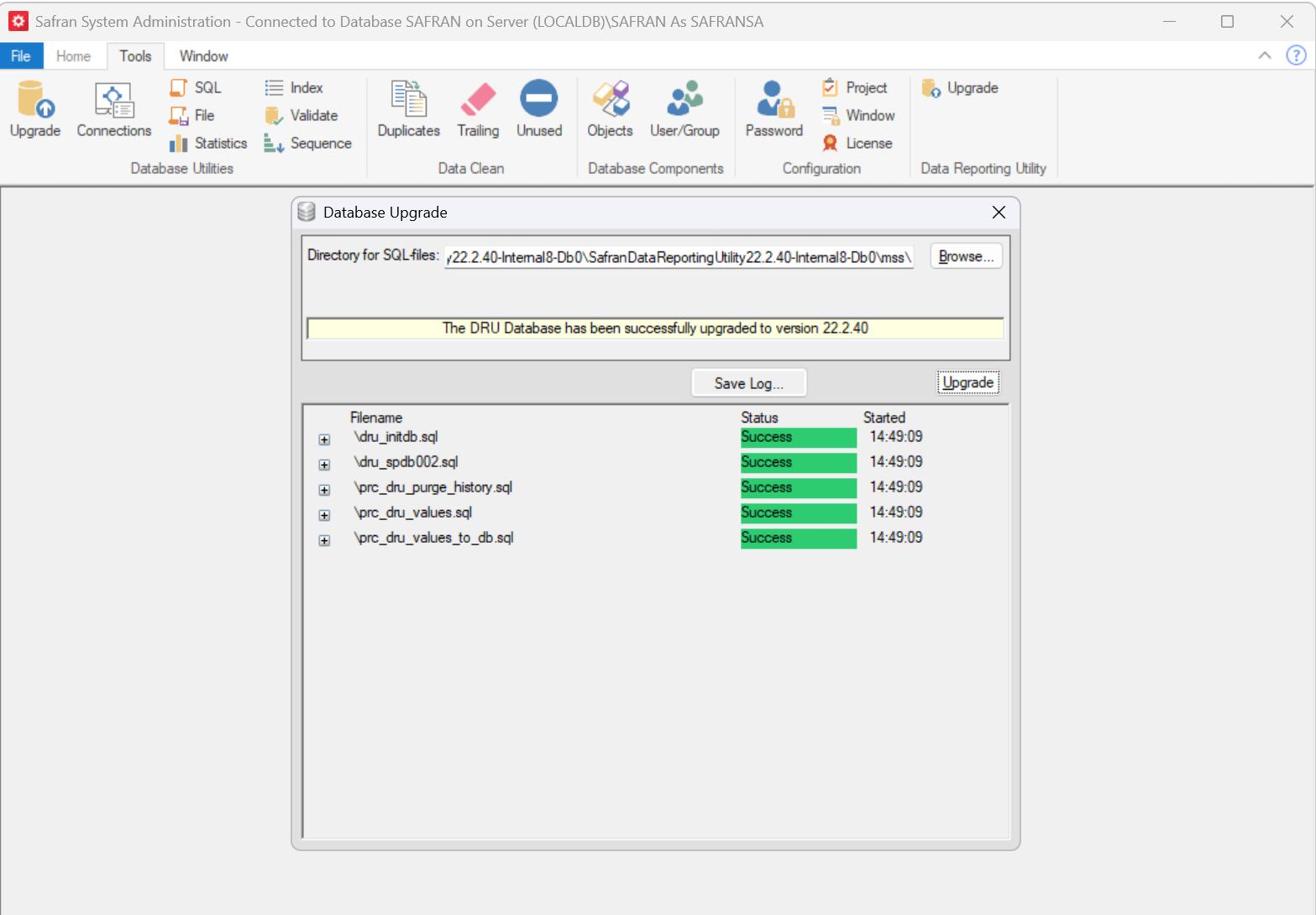The image size is (1316, 915).
Task: Open Project configuration
Action: [x=854, y=87]
